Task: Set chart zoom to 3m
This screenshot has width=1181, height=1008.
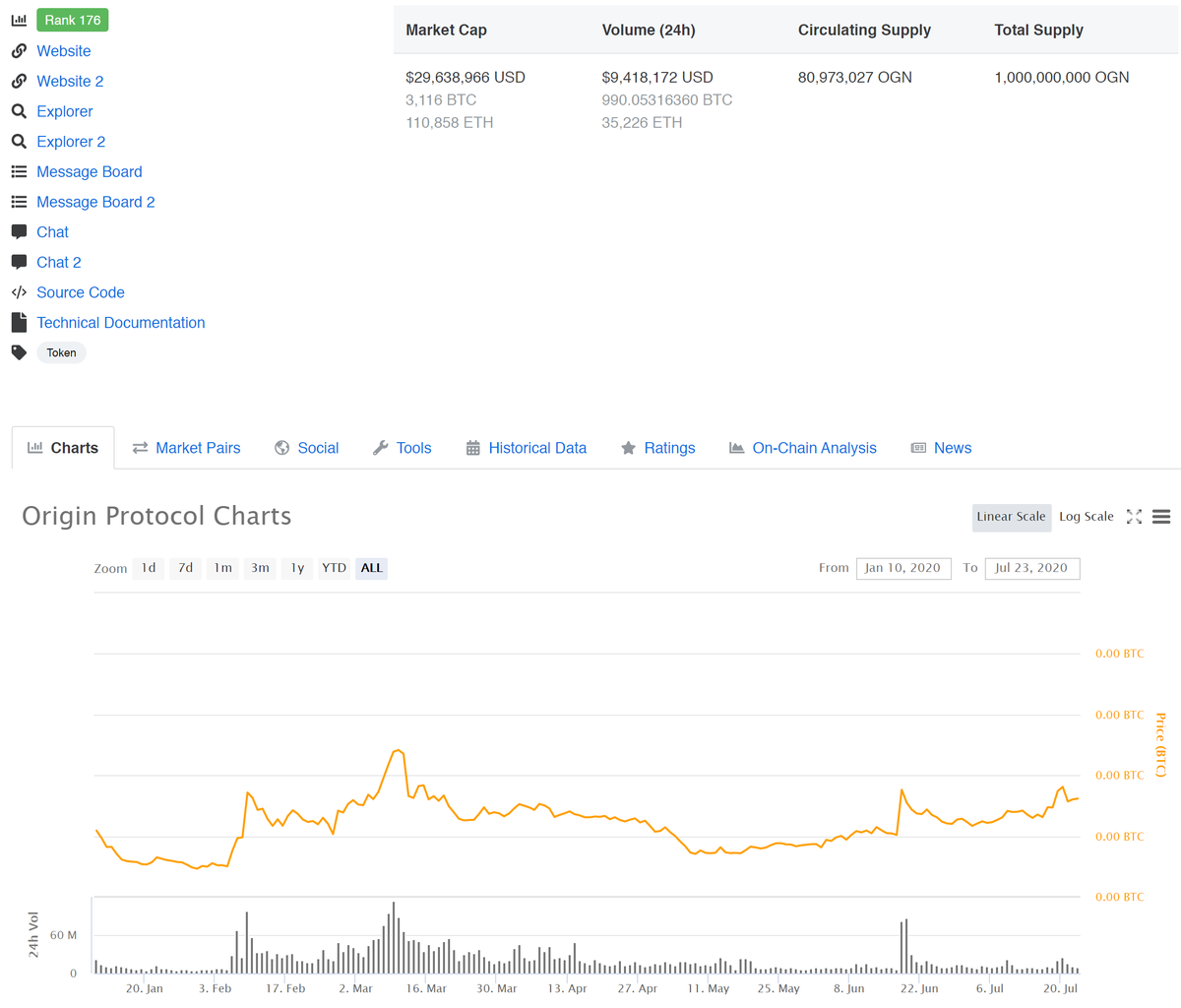Action: click(260, 568)
